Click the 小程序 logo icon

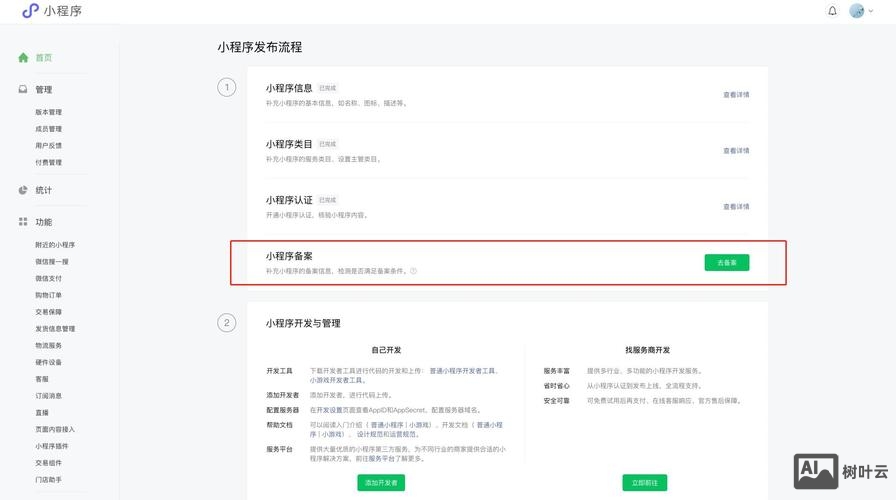[30, 10]
